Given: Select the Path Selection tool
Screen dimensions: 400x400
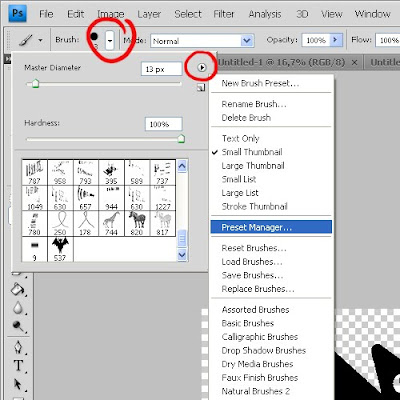Looking at the screenshot, I should coord(17,384).
